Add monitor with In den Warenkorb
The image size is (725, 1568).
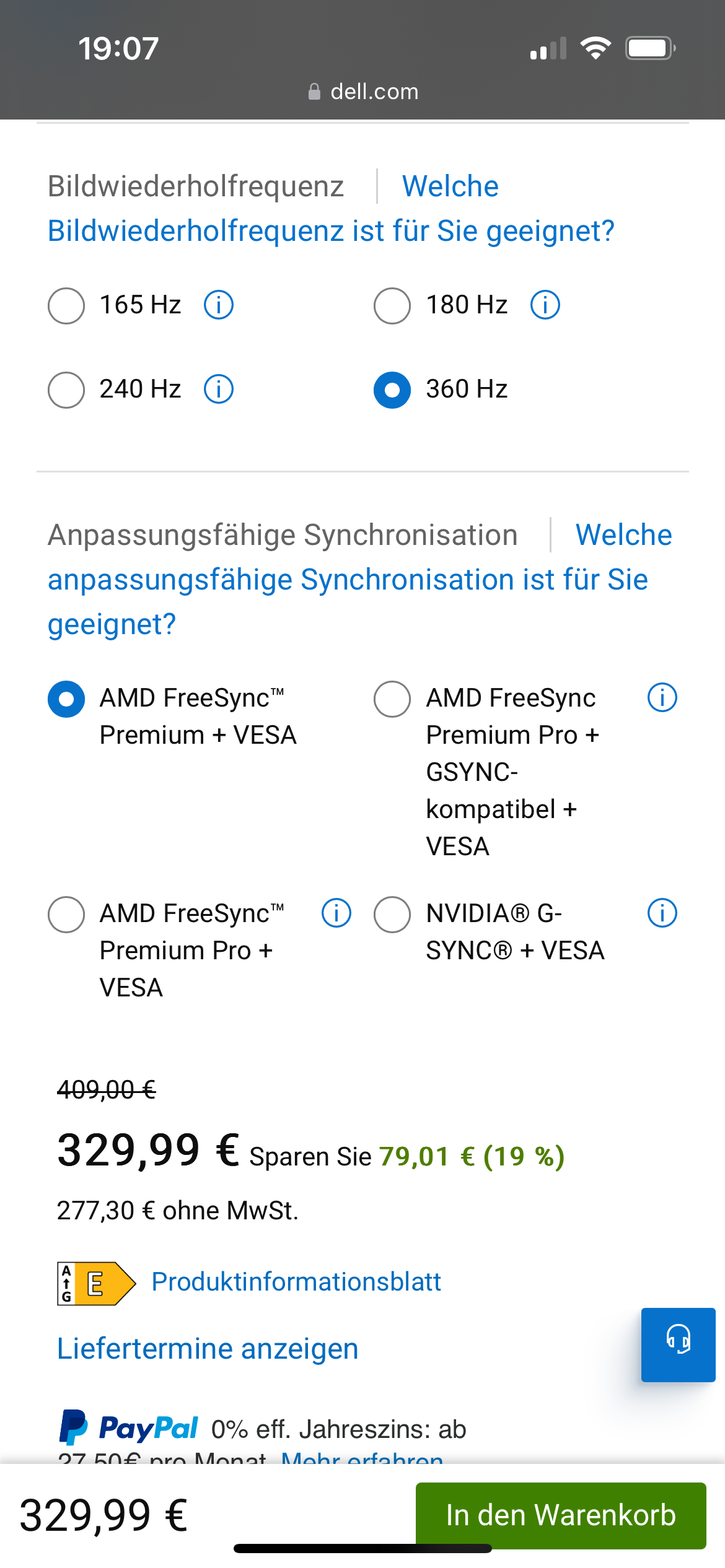pos(560,1515)
